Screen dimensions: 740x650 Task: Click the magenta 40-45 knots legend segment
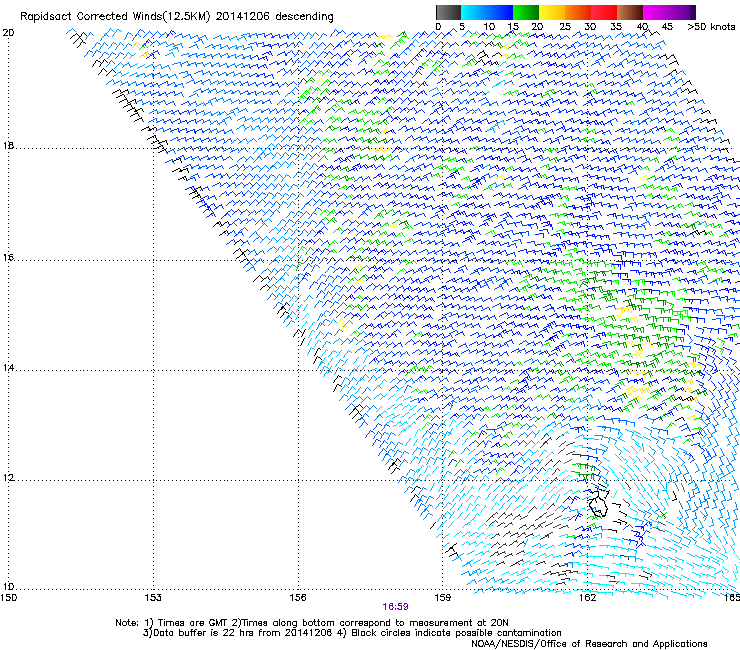656,12
